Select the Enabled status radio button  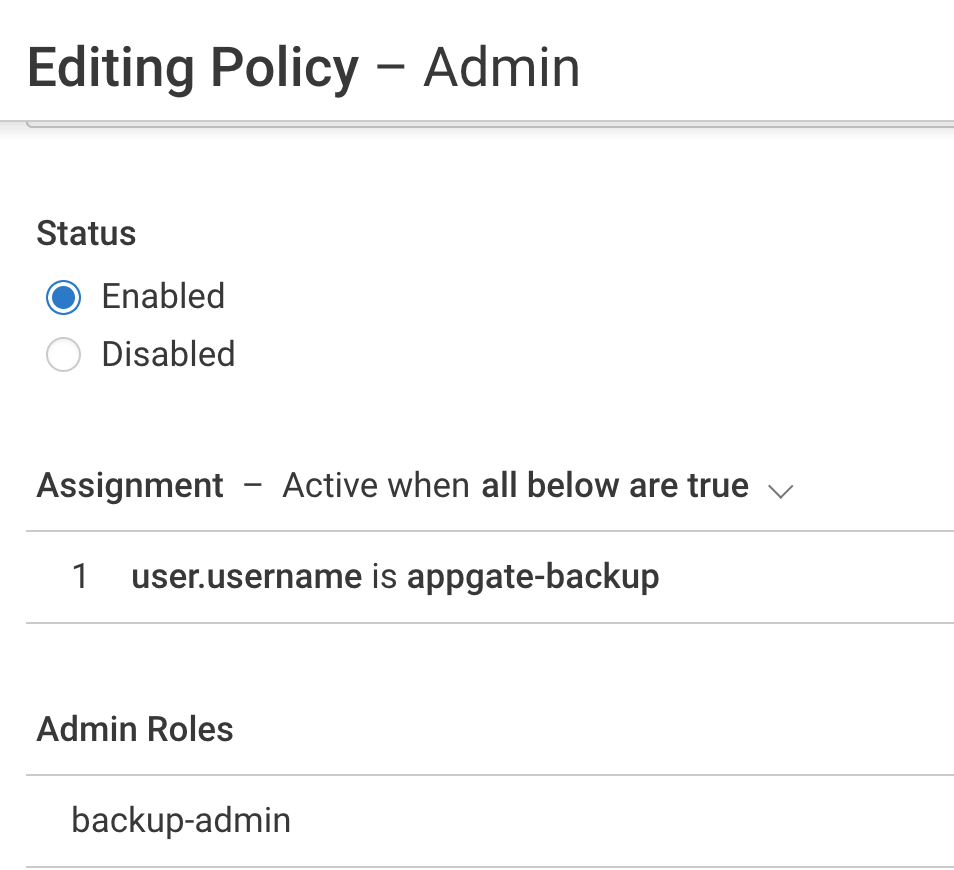(62, 296)
